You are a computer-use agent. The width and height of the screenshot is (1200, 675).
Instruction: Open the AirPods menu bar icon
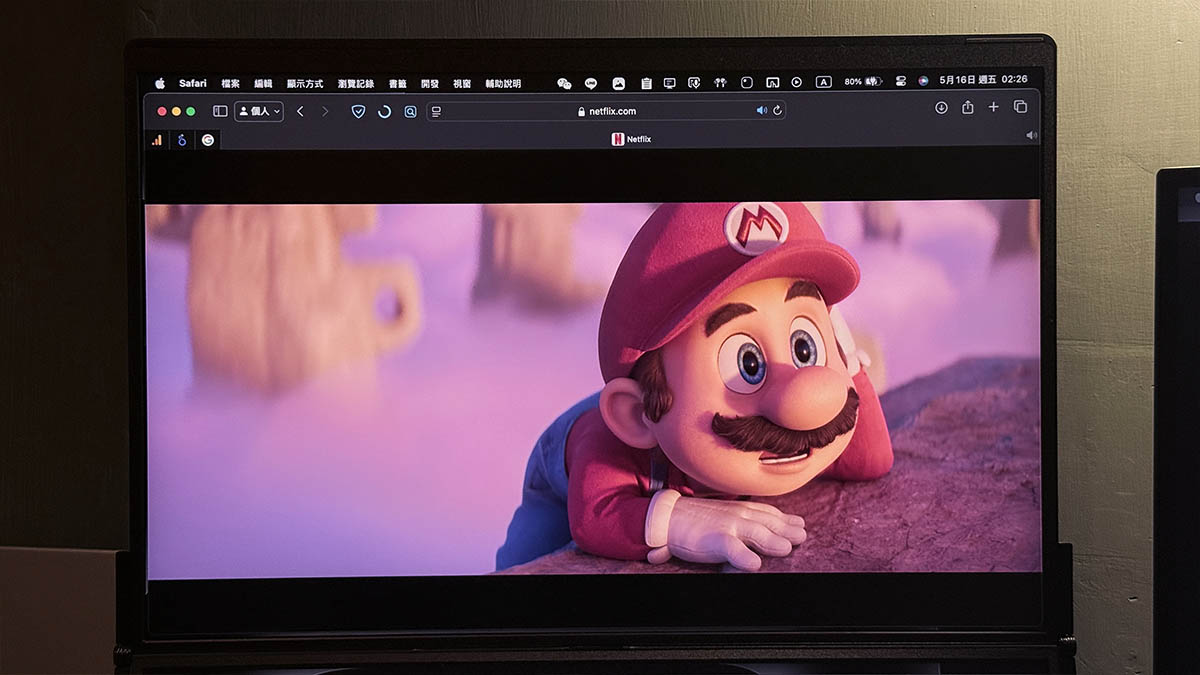(x=720, y=83)
